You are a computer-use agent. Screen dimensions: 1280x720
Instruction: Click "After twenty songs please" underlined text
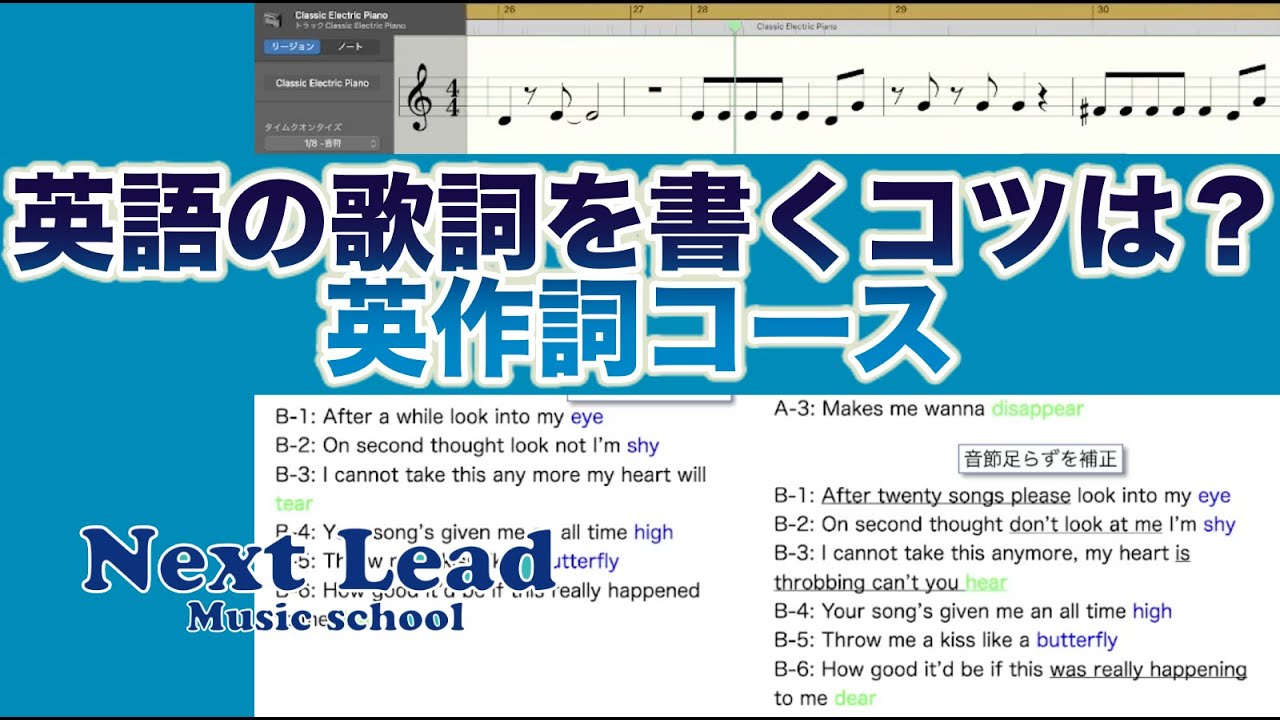point(946,496)
